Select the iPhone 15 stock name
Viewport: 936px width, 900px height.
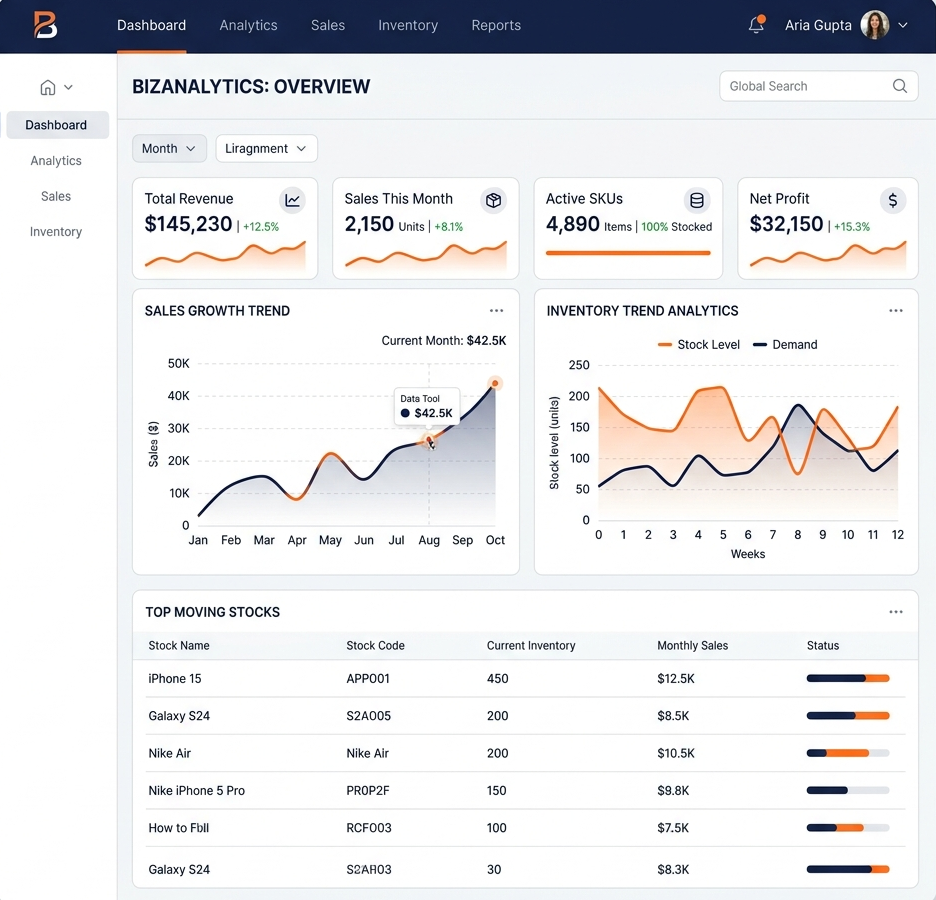(175, 679)
